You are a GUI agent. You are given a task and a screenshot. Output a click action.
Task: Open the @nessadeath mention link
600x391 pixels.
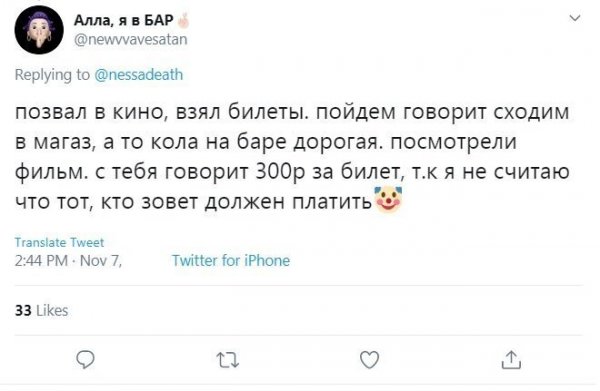(139, 75)
